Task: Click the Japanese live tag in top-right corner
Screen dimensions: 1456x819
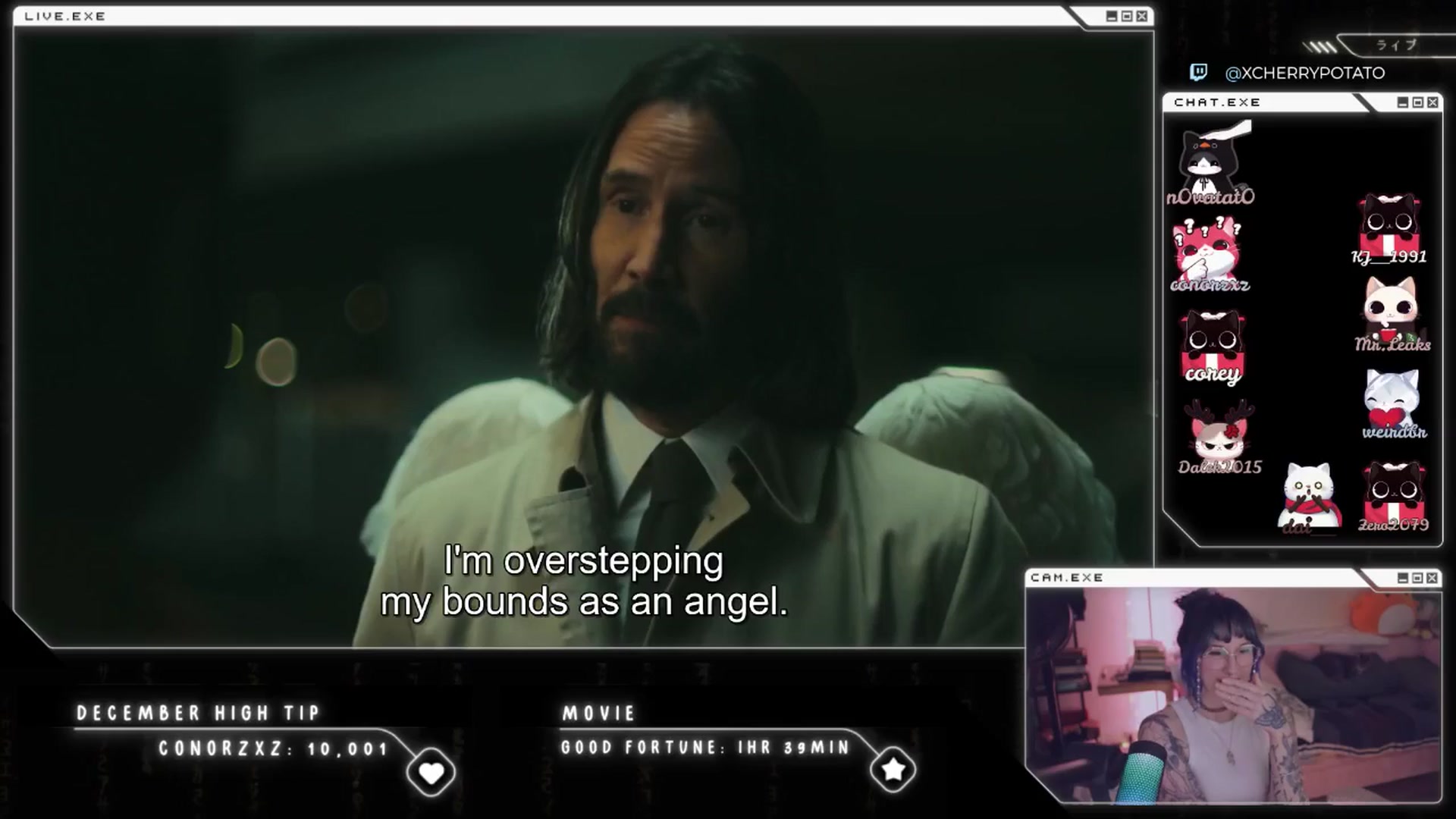Action: click(1397, 45)
